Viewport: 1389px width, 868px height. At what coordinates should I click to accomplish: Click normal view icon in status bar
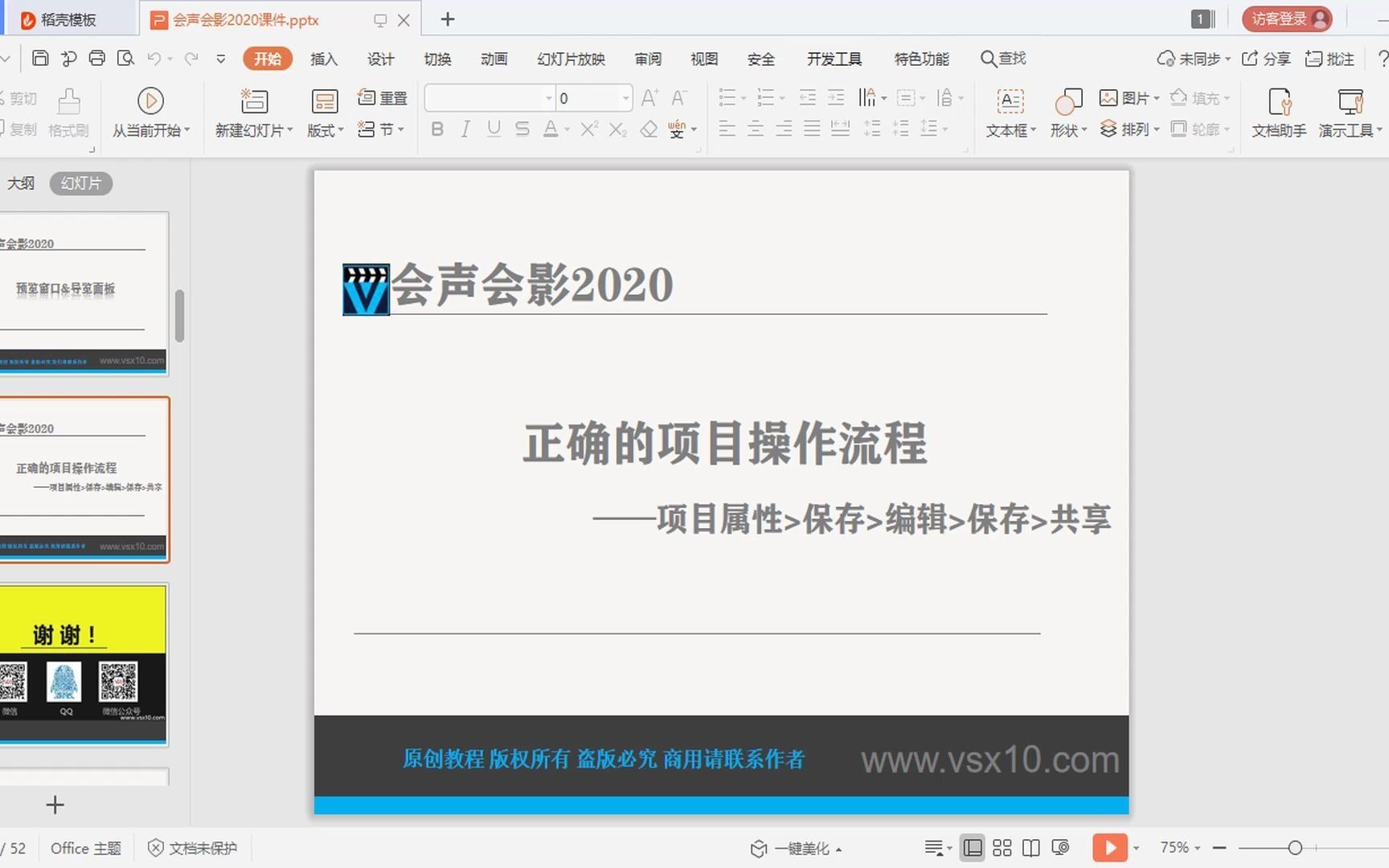point(973,848)
